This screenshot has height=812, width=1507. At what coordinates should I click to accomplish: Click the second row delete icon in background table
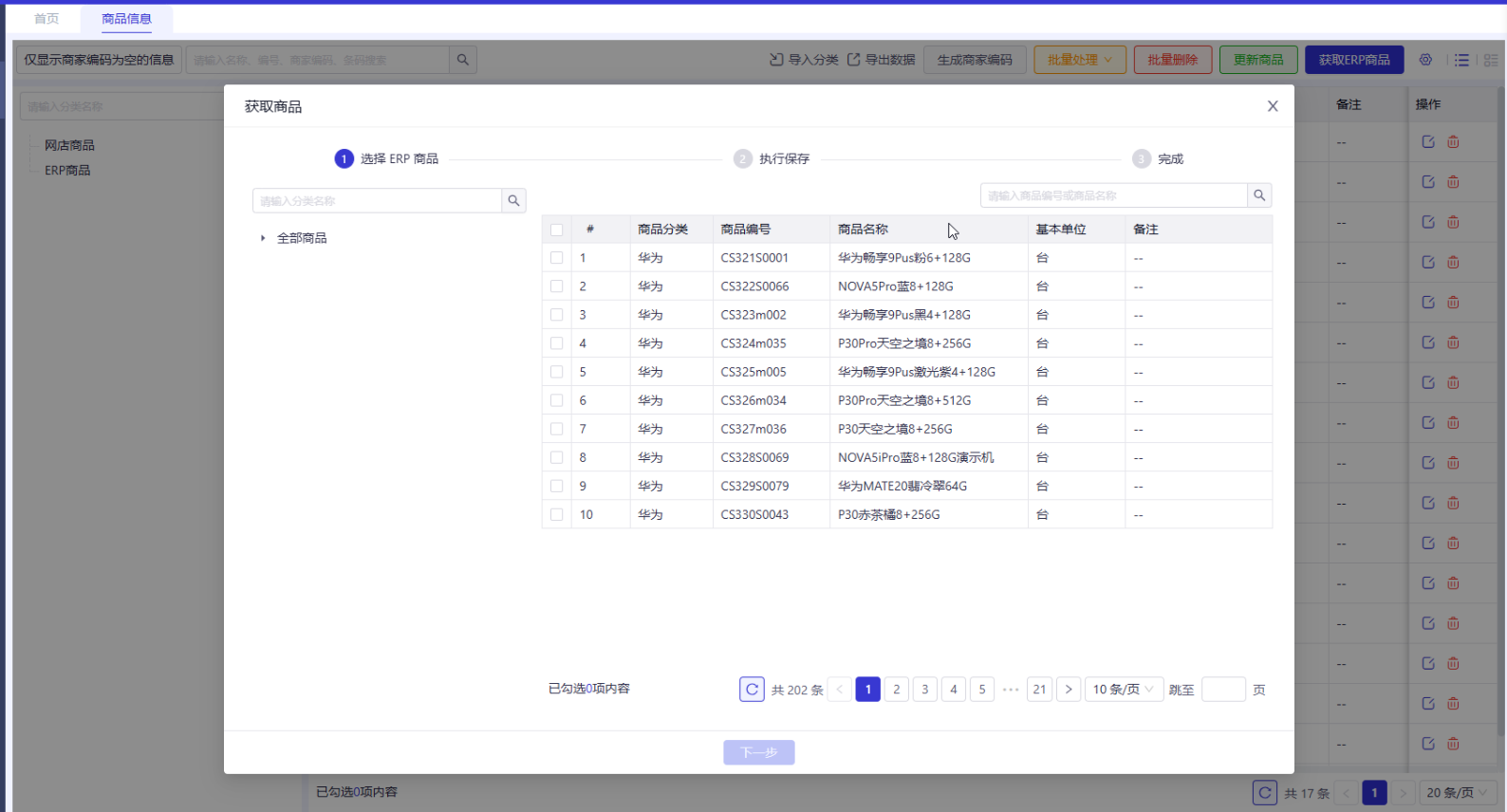tap(1453, 182)
